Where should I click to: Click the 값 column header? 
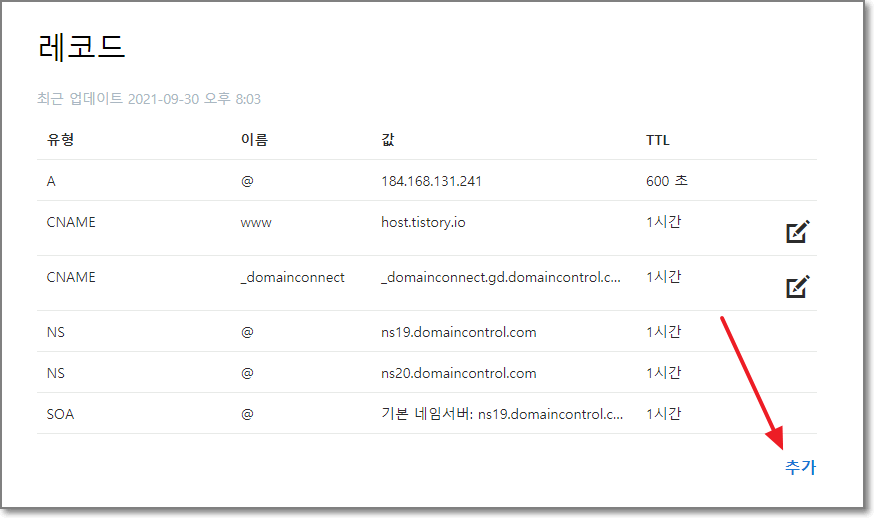tap(388, 139)
